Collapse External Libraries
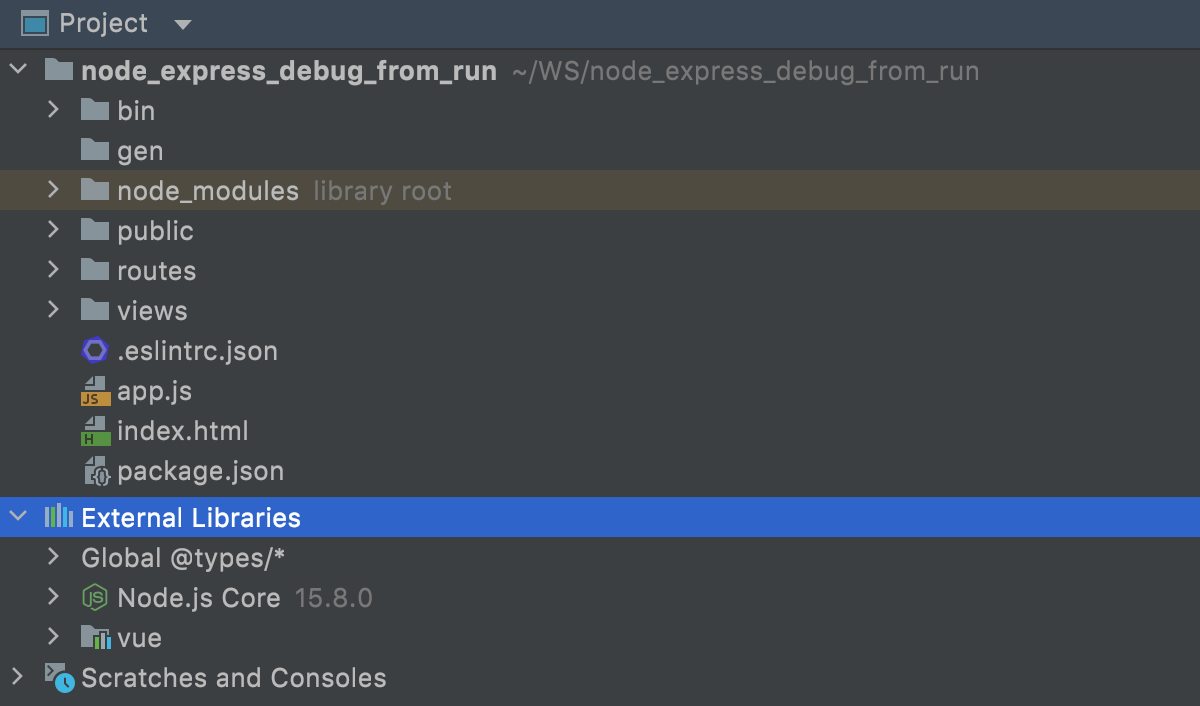 [x=17, y=517]
